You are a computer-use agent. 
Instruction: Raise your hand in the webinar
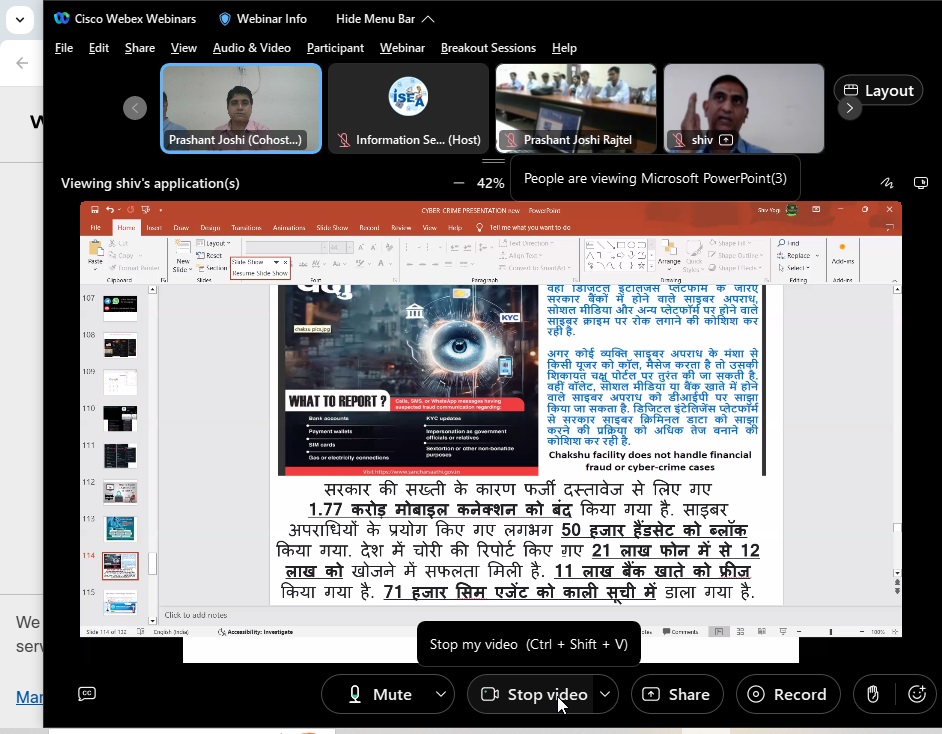(x=873, y=694)
